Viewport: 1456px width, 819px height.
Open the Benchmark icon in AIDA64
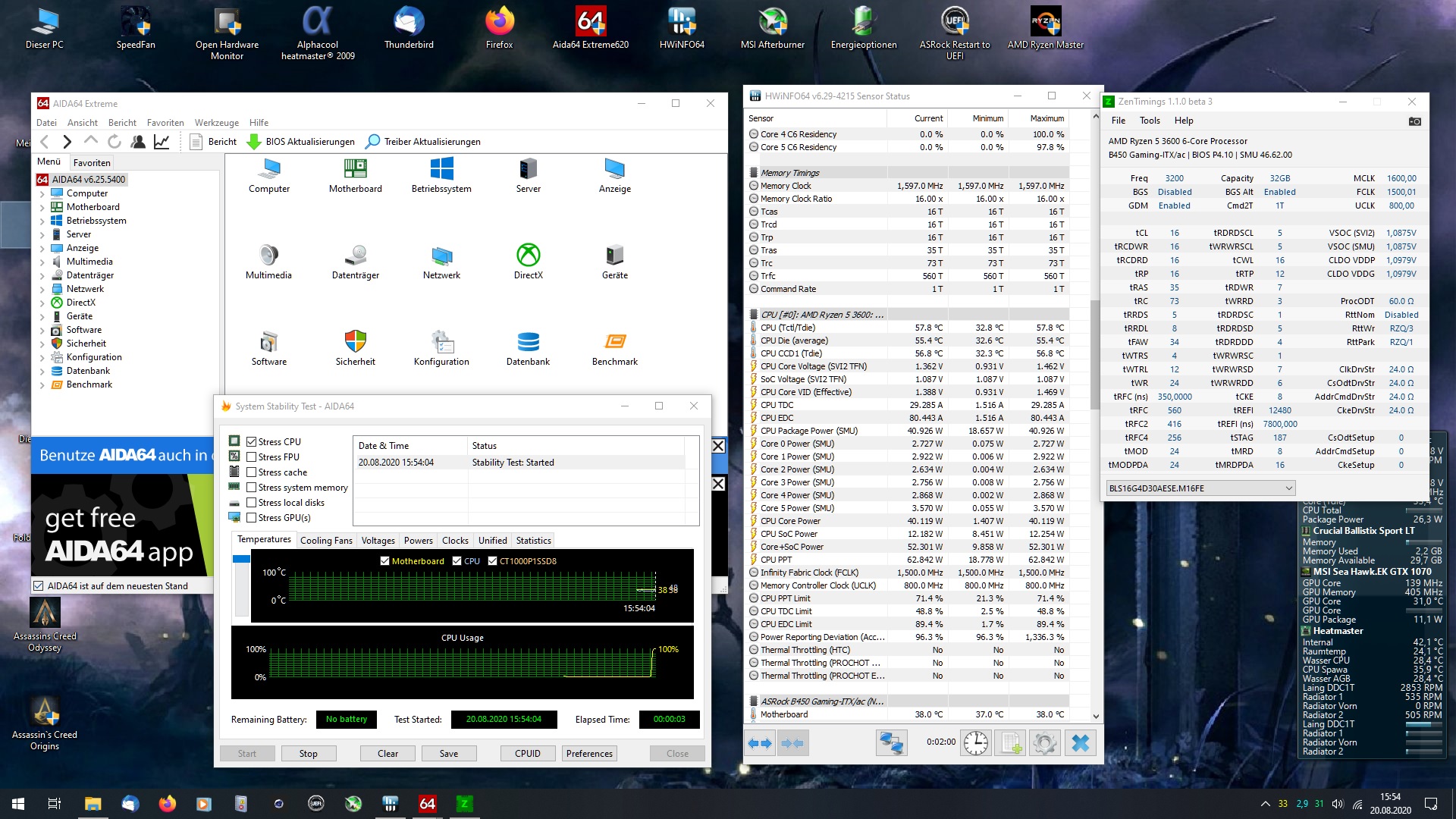coord(614,343)
